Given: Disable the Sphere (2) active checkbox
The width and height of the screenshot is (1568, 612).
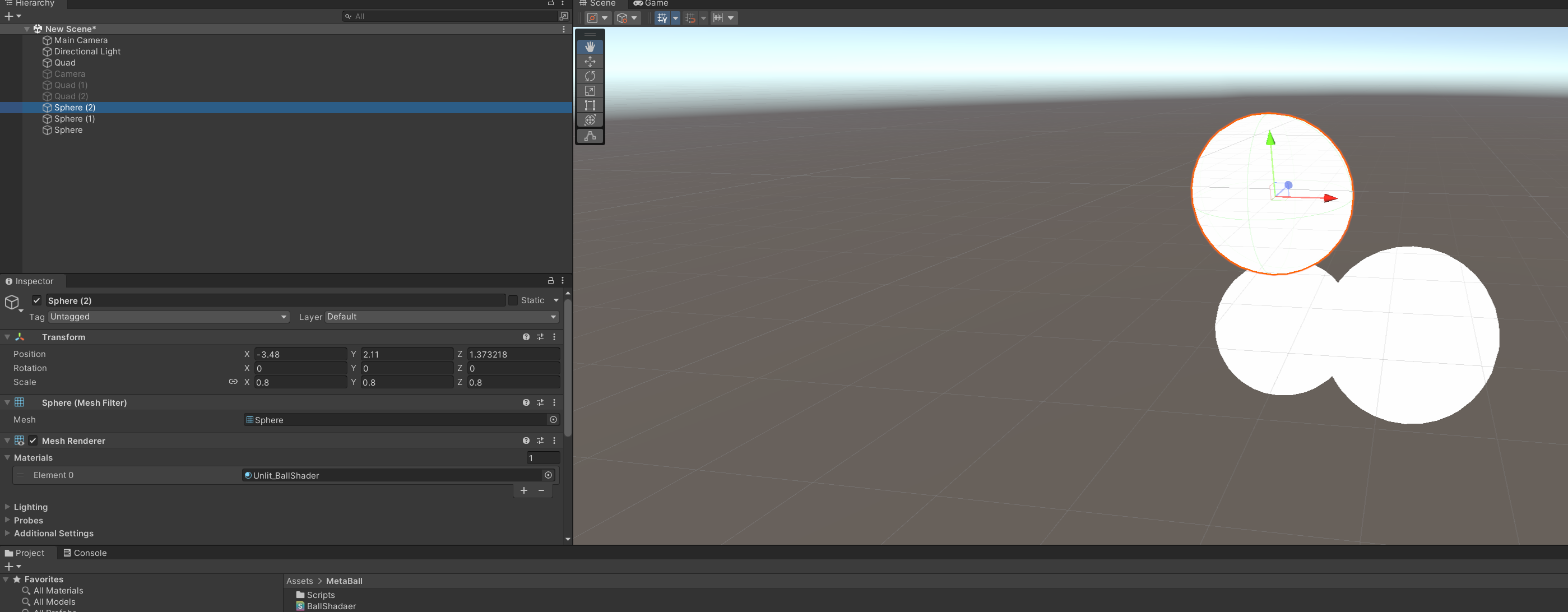Looking at the screenshot, I should point(36,300).
